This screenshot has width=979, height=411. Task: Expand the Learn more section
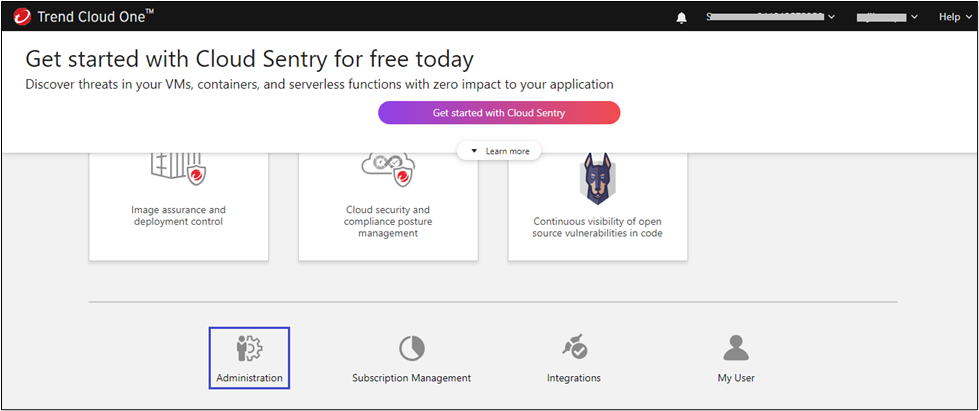(x=500, y=150)
